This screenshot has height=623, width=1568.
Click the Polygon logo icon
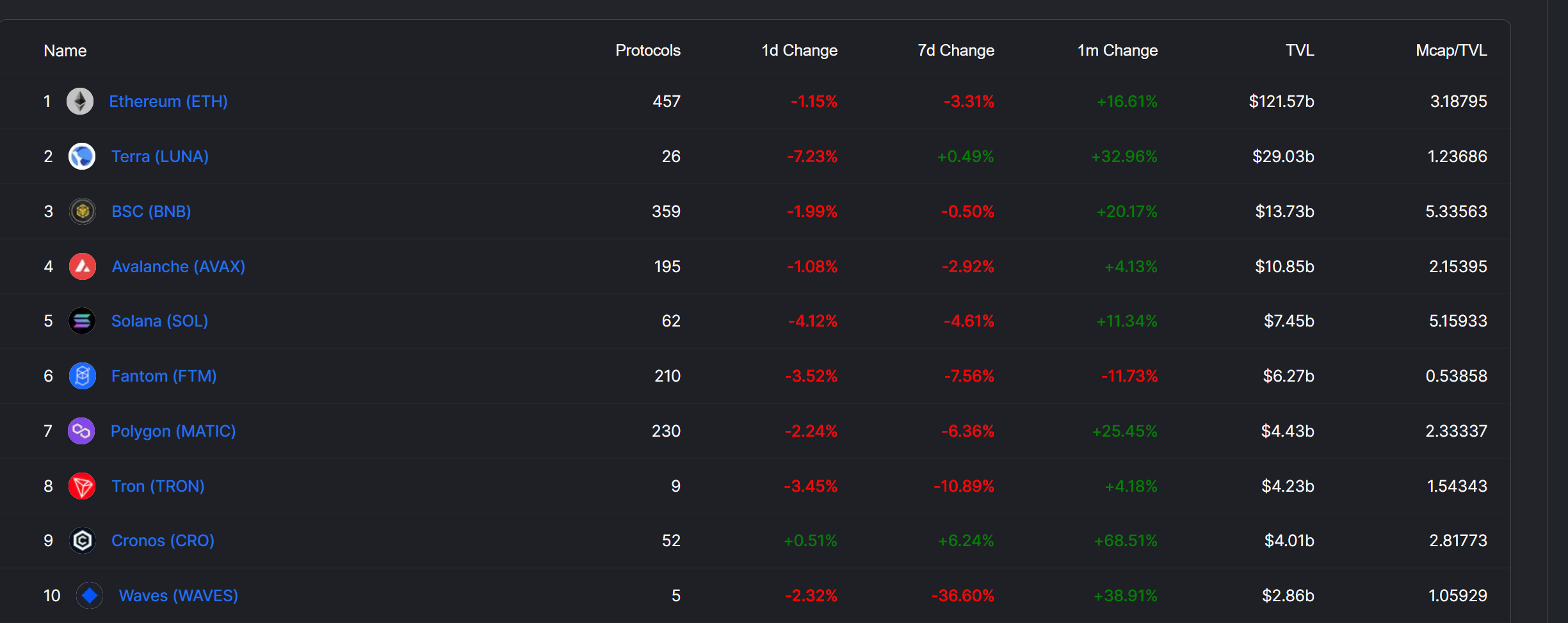81,431
